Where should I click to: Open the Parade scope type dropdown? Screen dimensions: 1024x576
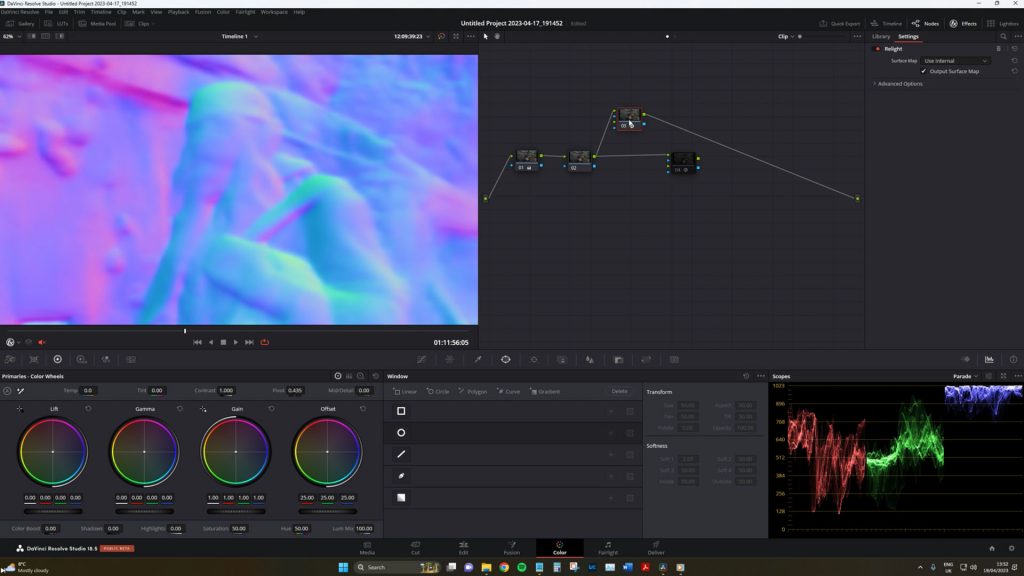(x=965, y=376)
